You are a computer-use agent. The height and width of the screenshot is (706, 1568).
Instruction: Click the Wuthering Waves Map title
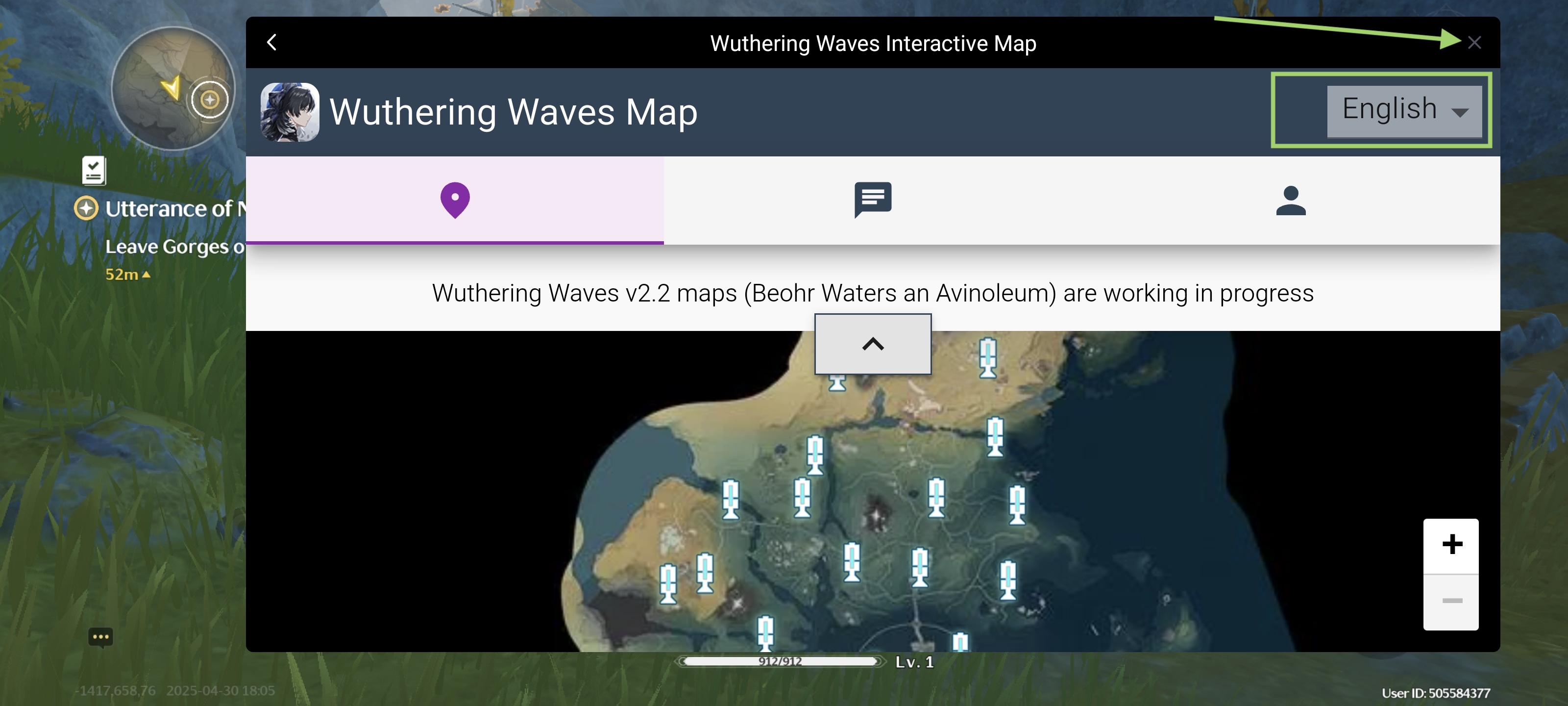[513, 112]
